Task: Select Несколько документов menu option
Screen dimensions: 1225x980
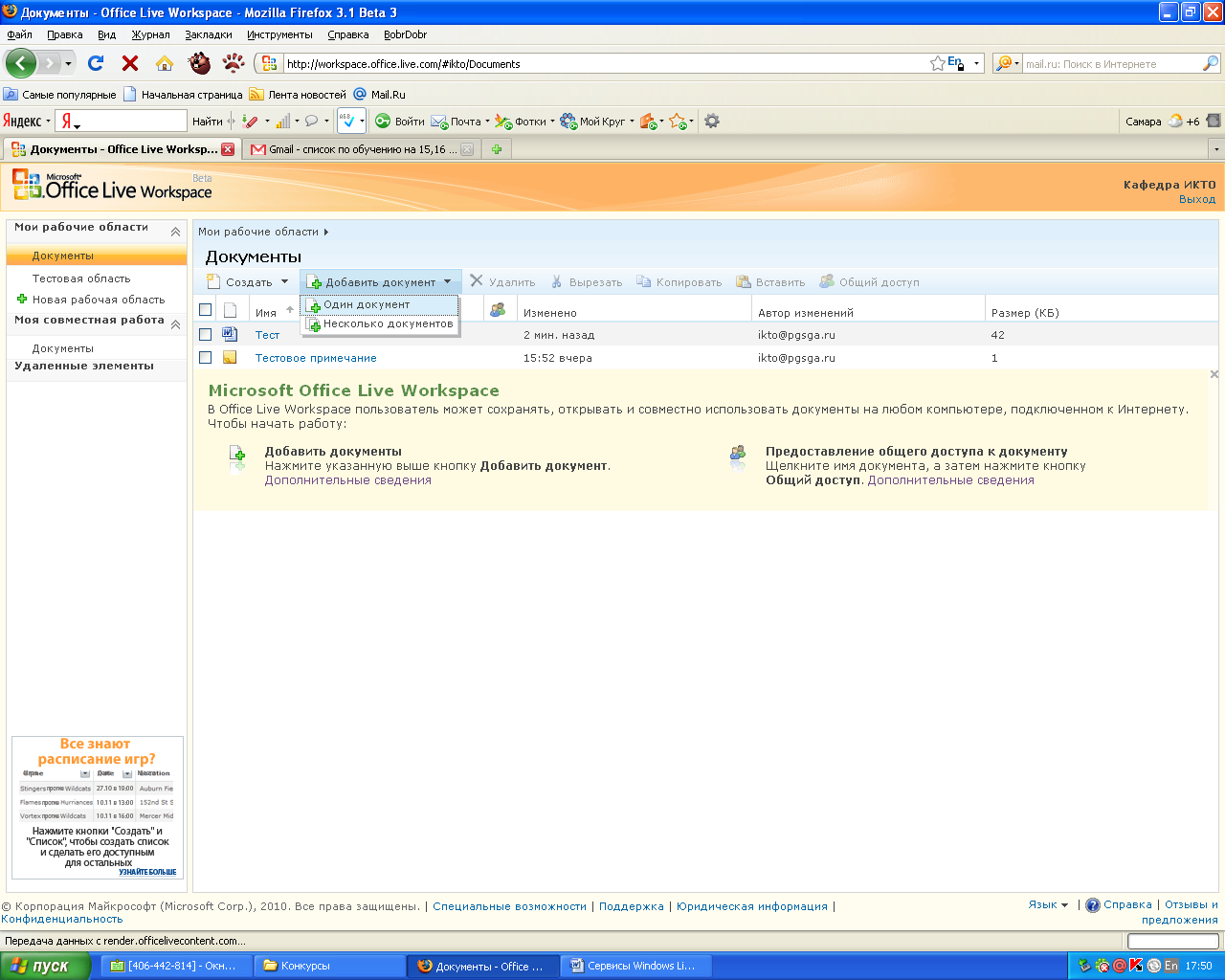Action: click(x=380, y=324)
